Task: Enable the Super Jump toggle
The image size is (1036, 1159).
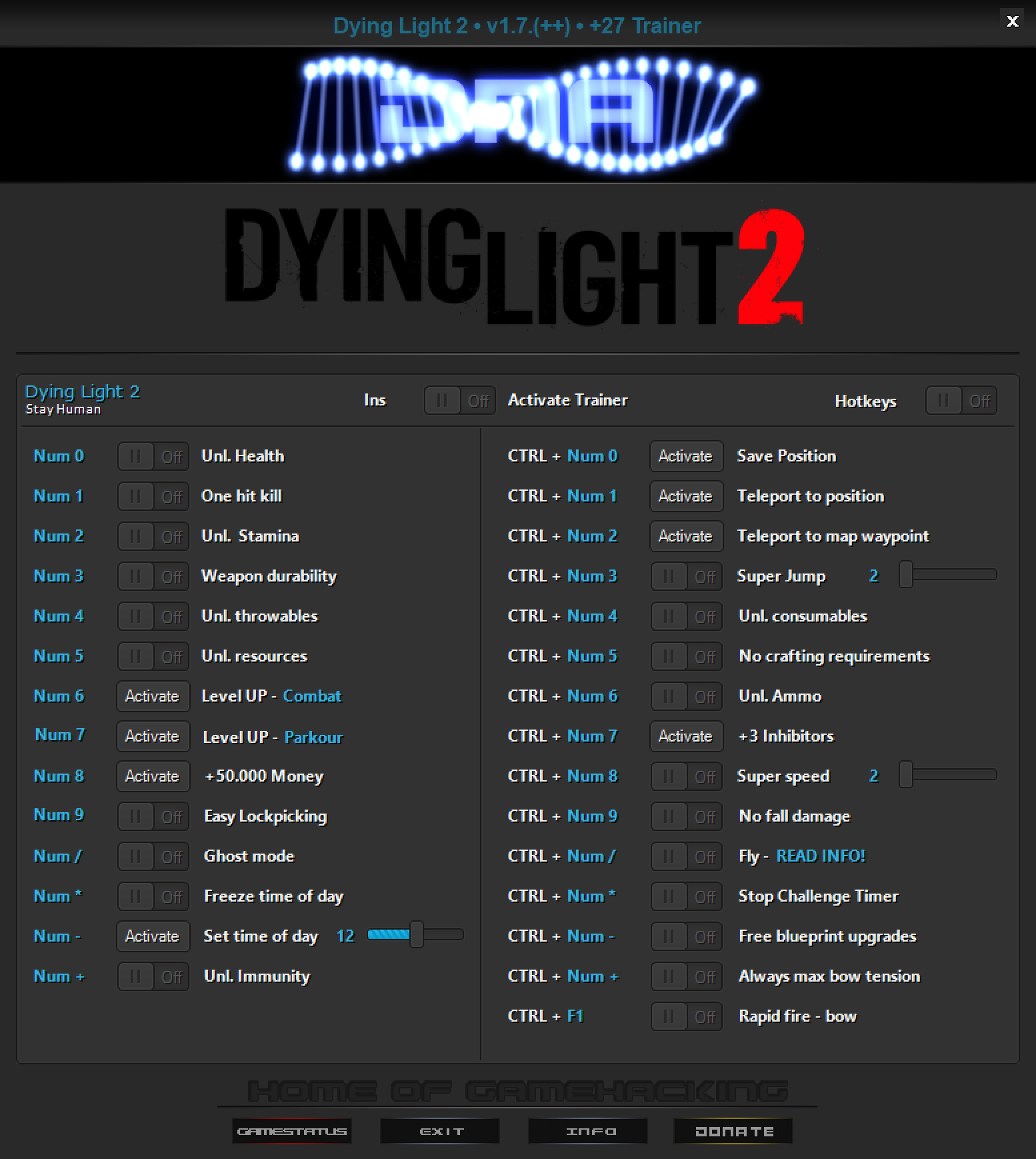Action: pos(687,576)
